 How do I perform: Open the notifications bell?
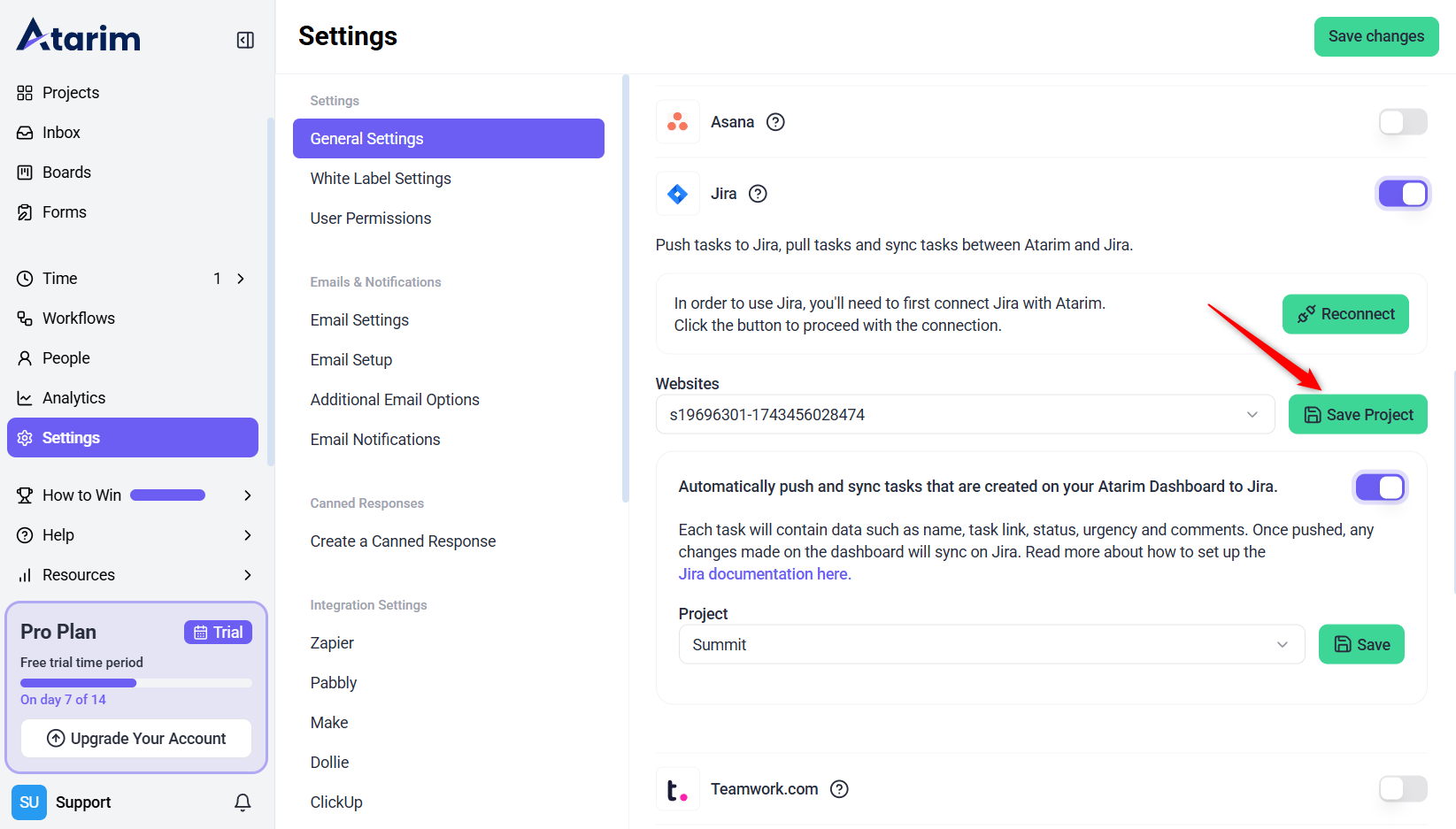[x=243, y=802]
